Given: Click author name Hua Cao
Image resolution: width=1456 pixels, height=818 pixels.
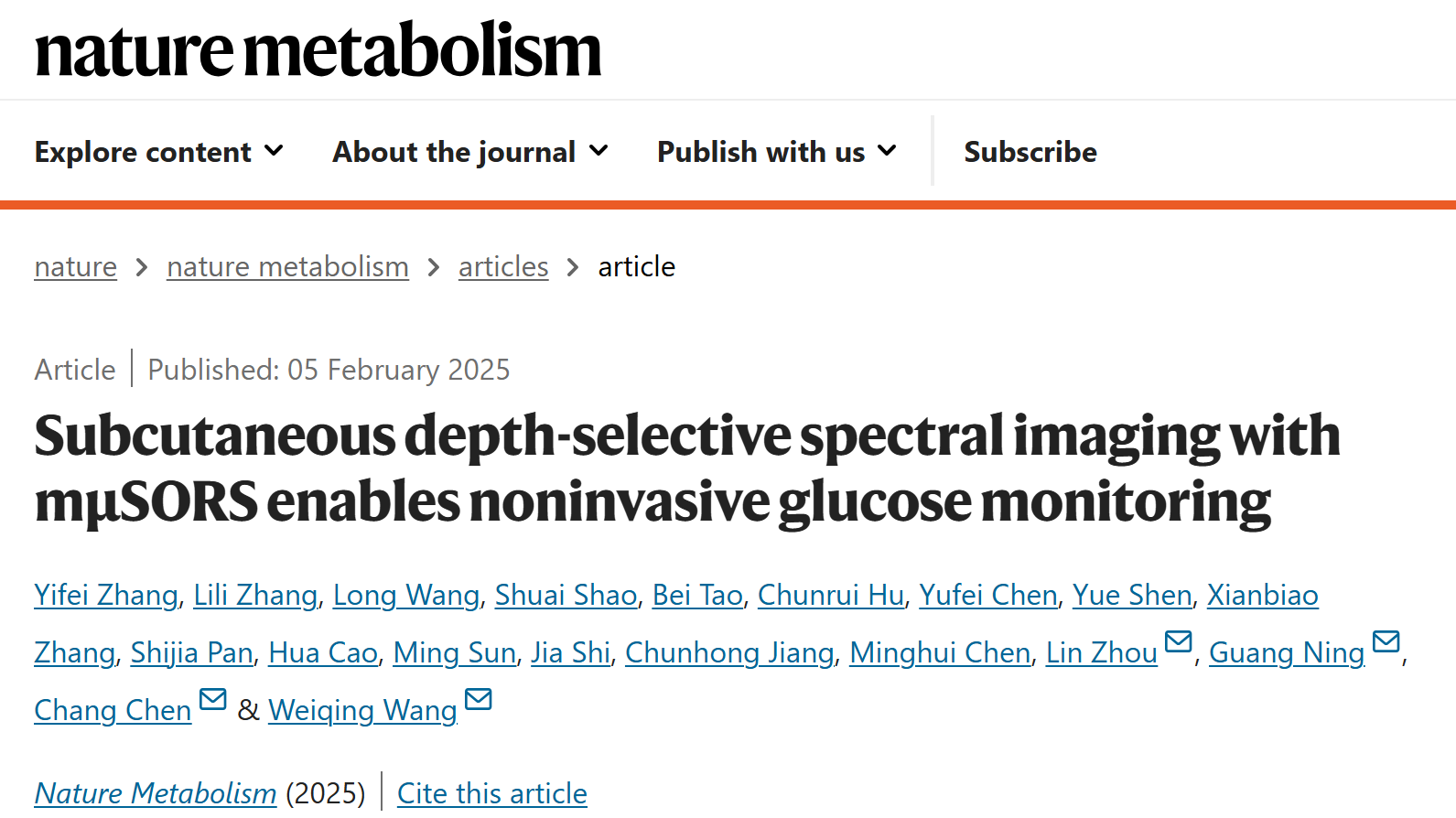Looking at the screenshot, I should click(323, 653).
